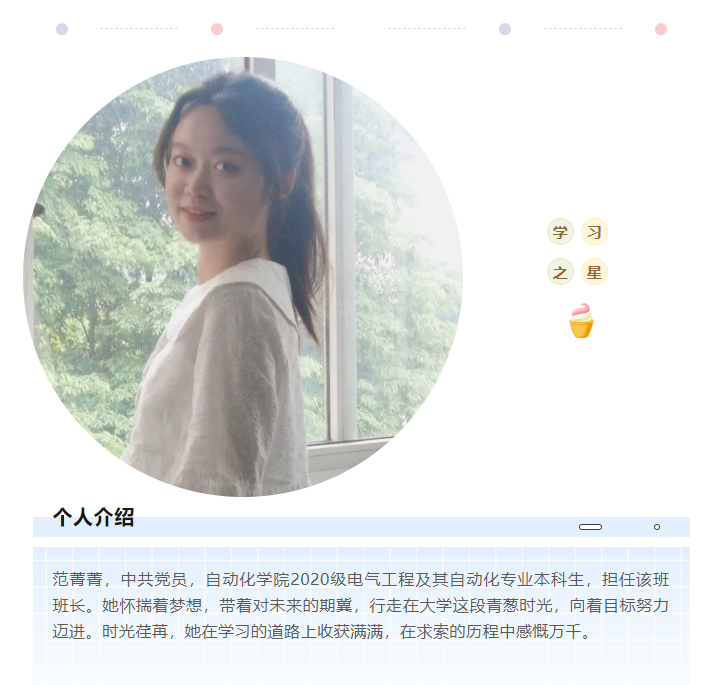Screen dimensions: 720x685
Task: Click the first dashed line segment at top
Action: (x=139, y=28)
